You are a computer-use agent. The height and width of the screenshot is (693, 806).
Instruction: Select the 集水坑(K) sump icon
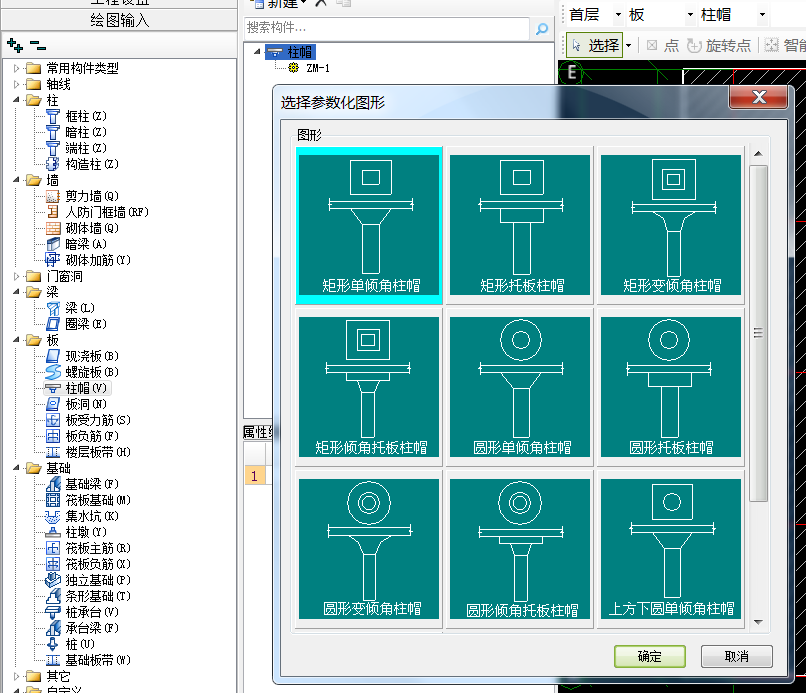tap(53, 516)
